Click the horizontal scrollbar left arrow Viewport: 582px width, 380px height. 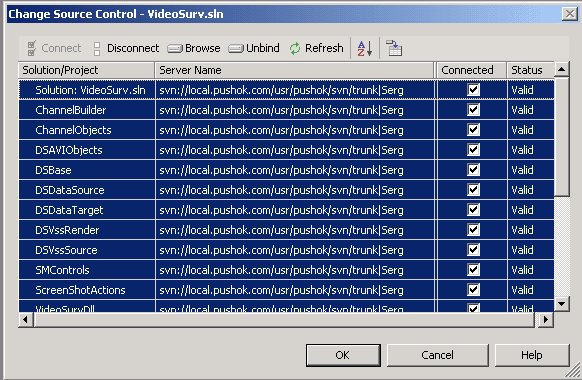pyautogui.click(x=26, y=320)
